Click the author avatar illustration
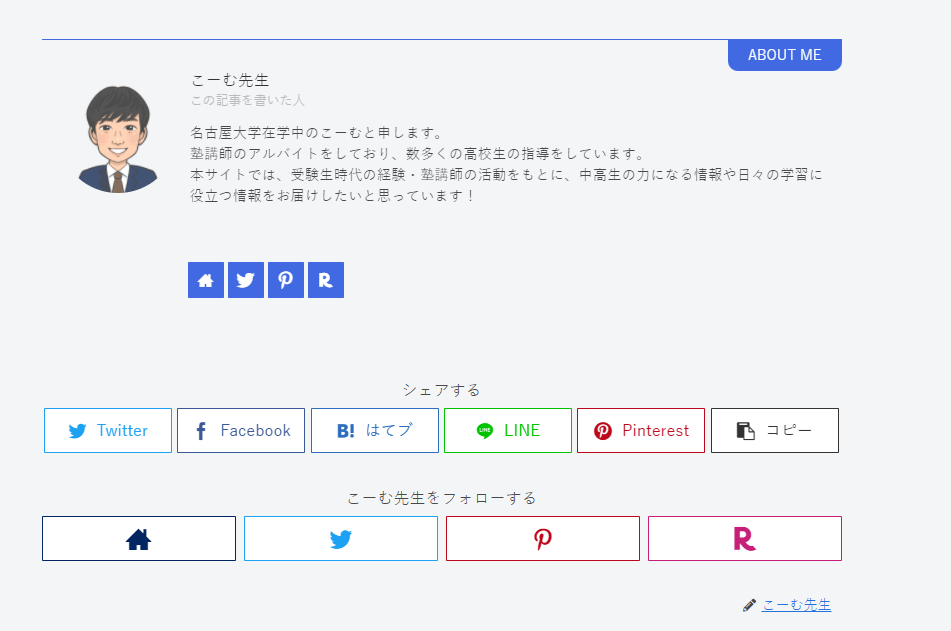This screenshot has width=951, height=631. click(118, 138)
